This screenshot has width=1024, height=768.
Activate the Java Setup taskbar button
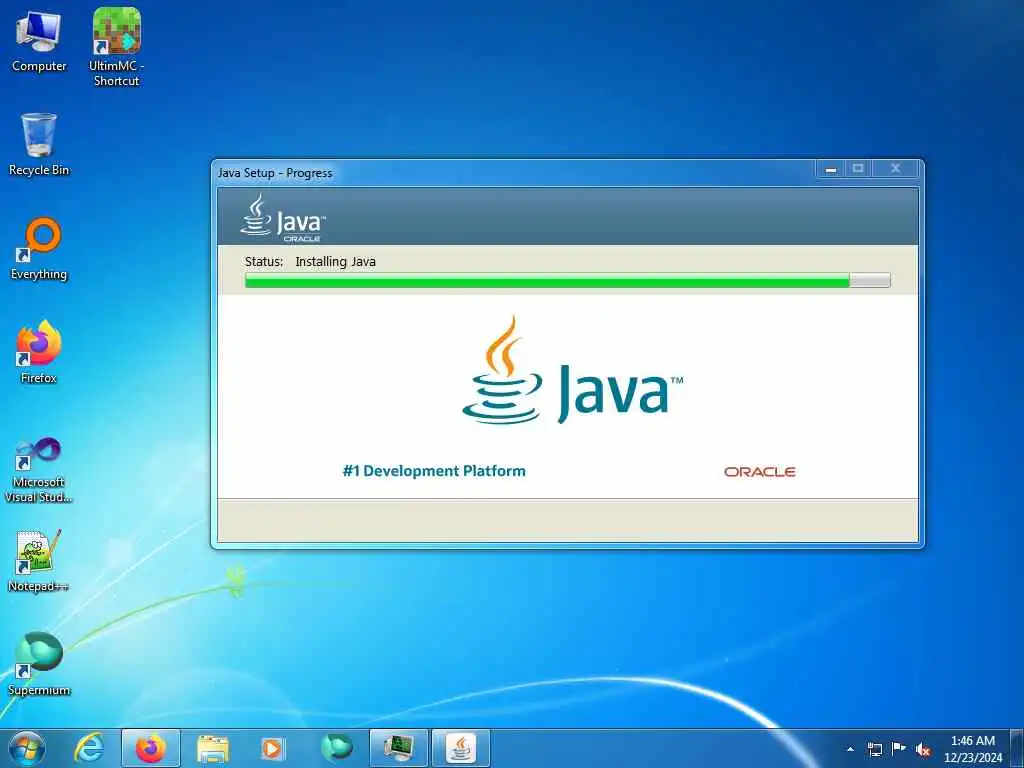click(461, 748)
